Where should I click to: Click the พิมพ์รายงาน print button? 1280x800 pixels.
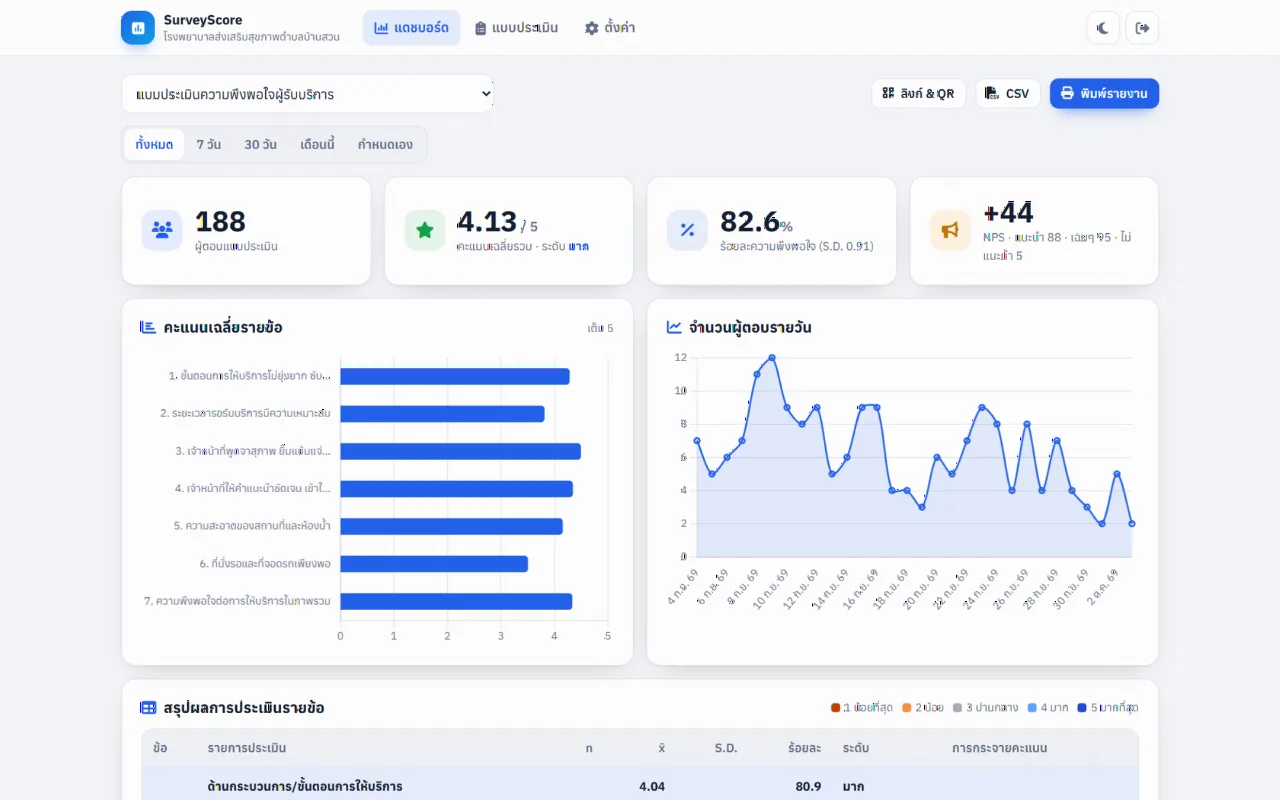[x=1104, y=93]
